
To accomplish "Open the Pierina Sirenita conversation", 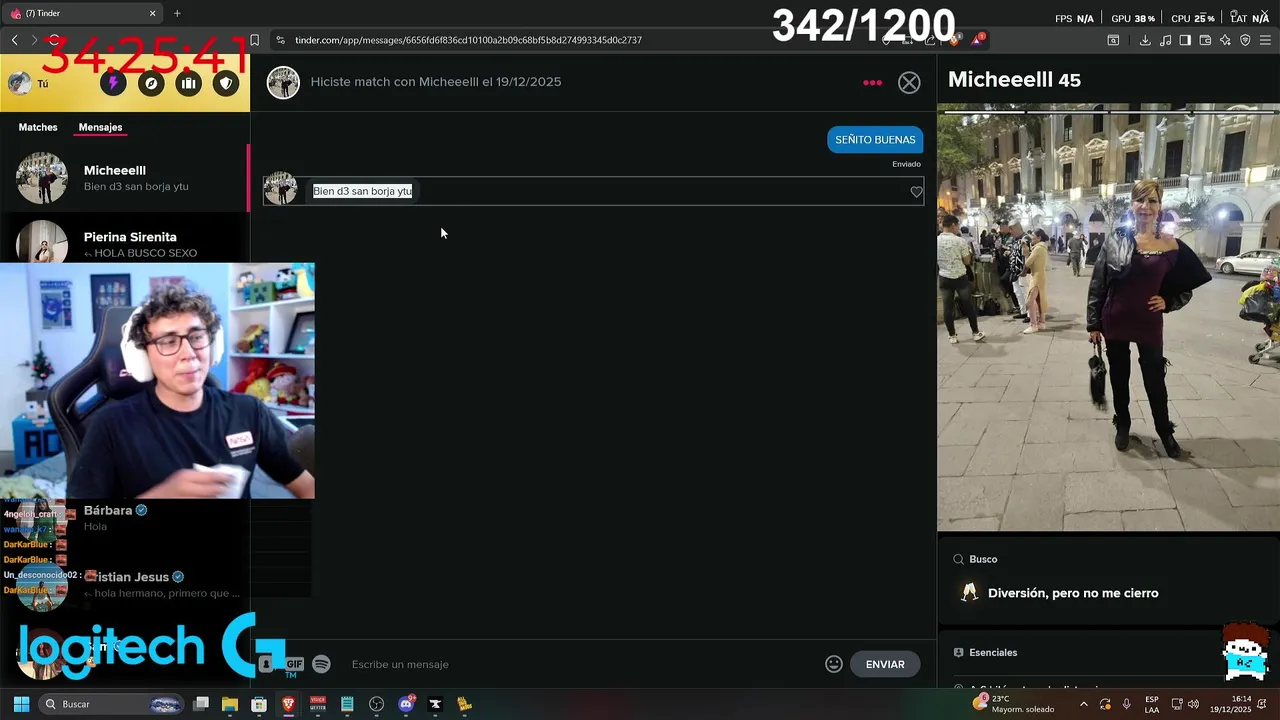I will pos(125,240).
